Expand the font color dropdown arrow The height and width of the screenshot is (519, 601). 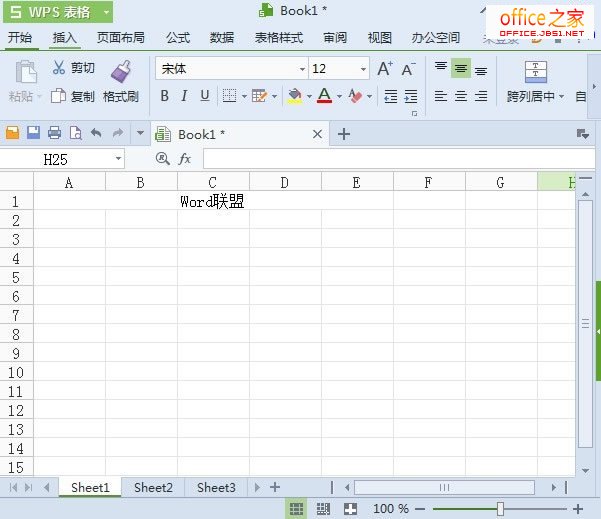339,96
